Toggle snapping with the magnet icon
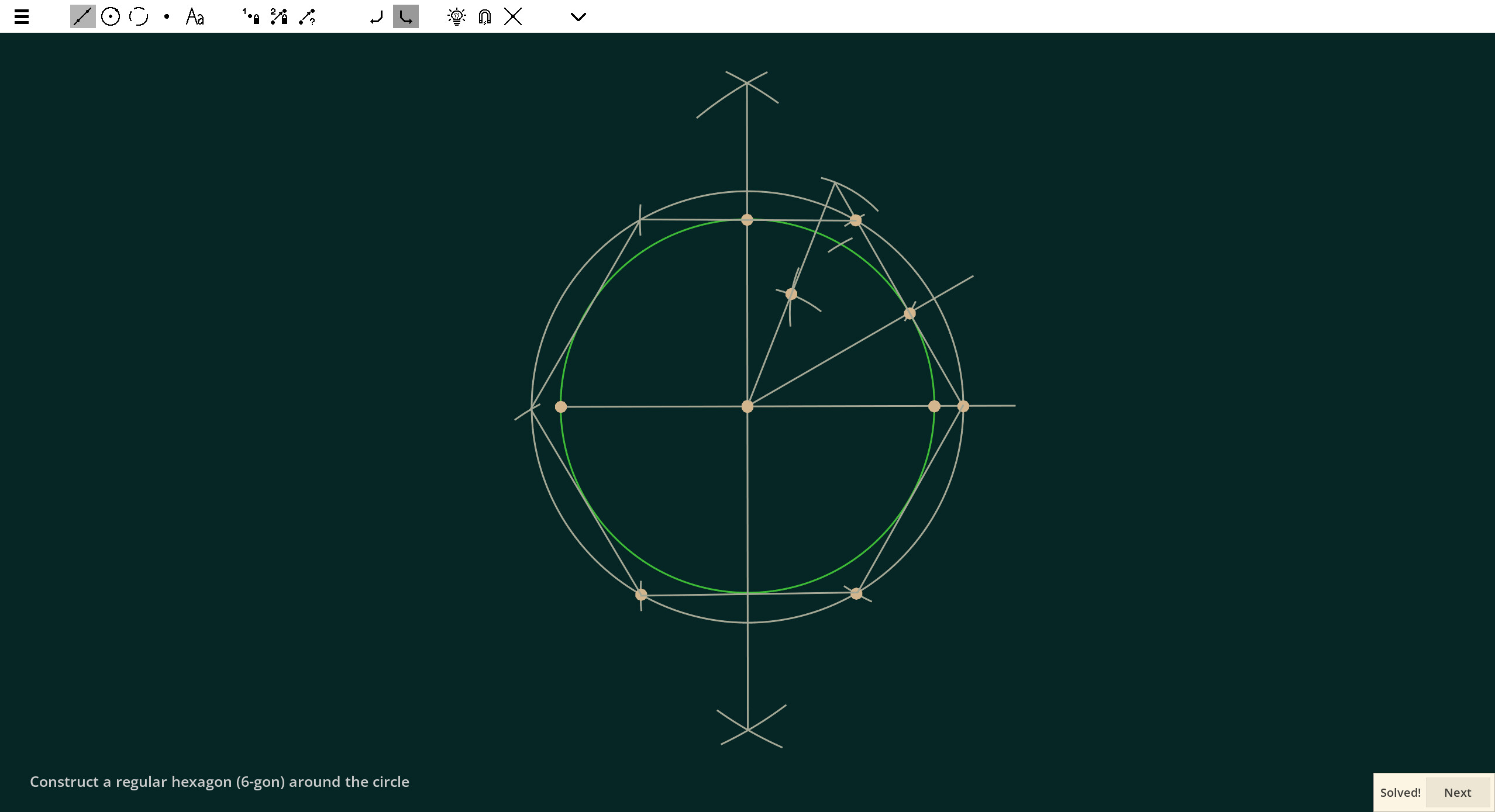Viewport: 1495px width, 812px height. (x=484, y=16)
